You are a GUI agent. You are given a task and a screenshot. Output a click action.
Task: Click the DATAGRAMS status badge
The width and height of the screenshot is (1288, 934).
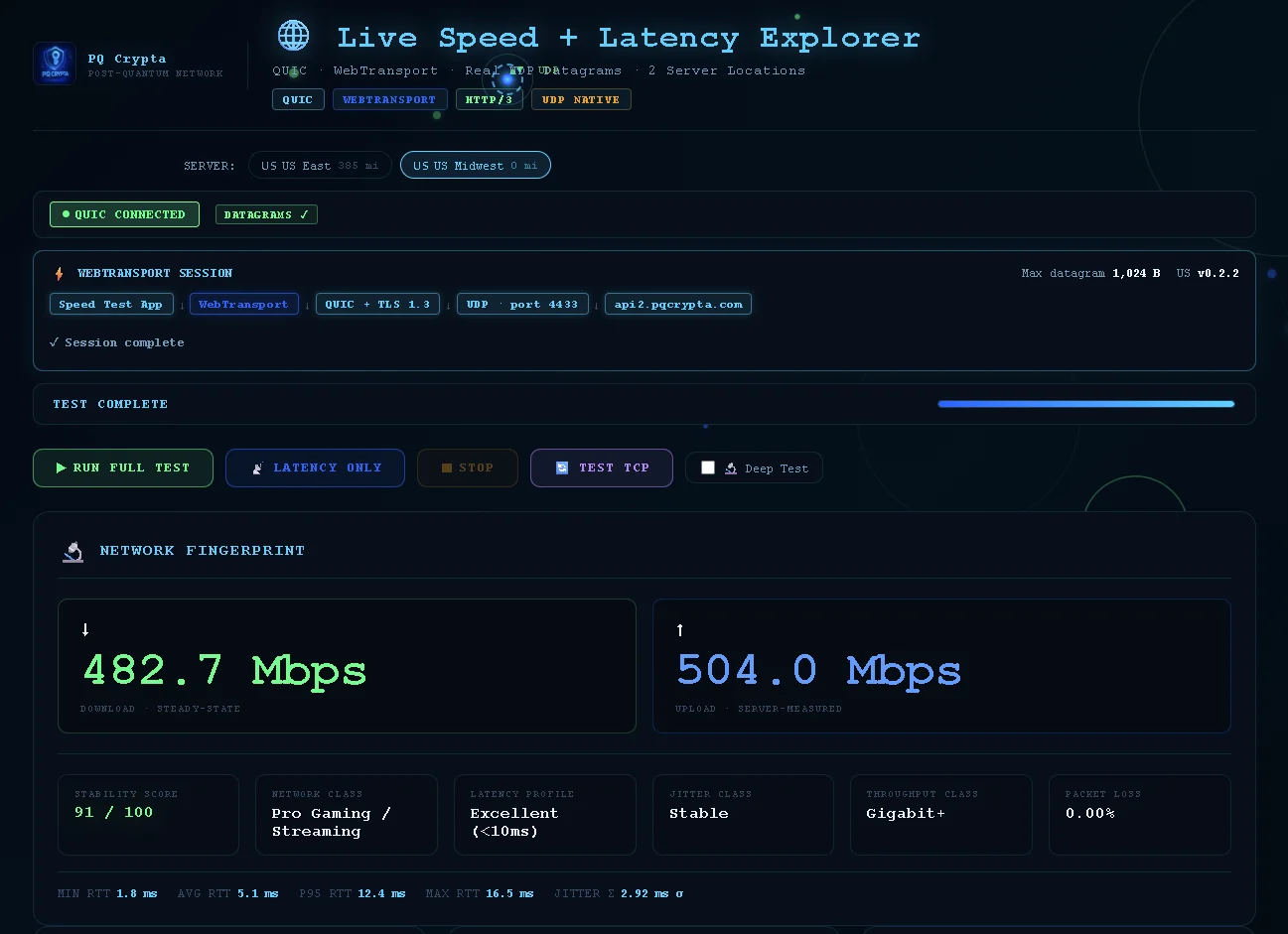tap(266, 214)
